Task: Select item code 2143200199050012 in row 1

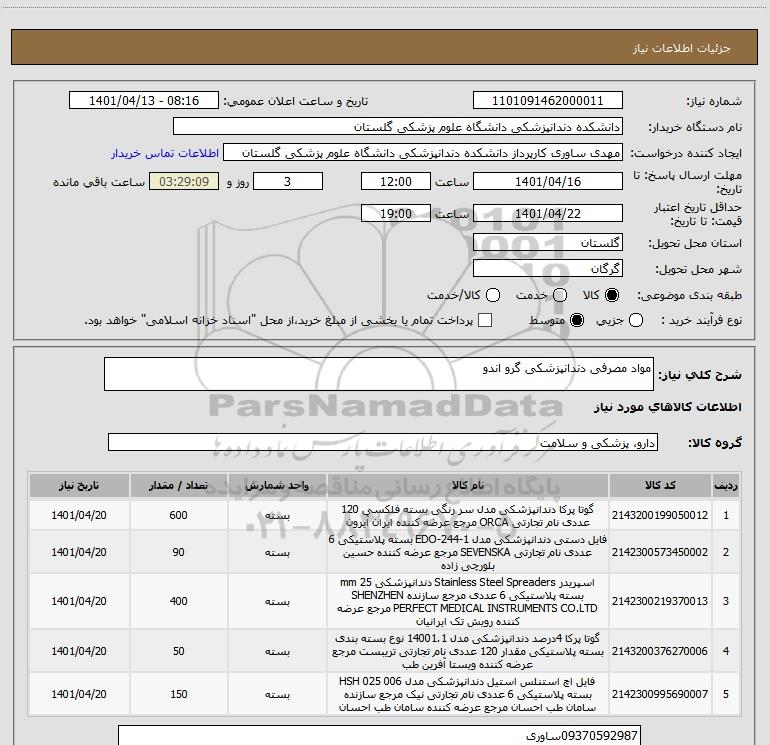Action: coord(660,515)
